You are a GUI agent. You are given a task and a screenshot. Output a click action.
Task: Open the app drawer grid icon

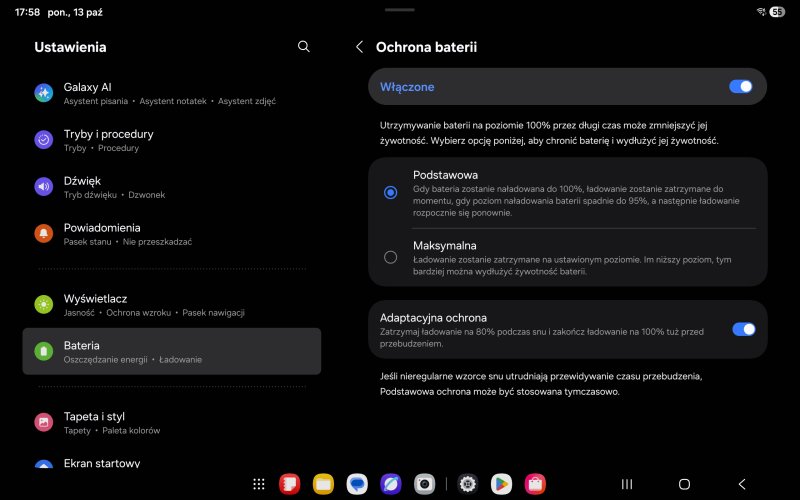click(259, 484)
